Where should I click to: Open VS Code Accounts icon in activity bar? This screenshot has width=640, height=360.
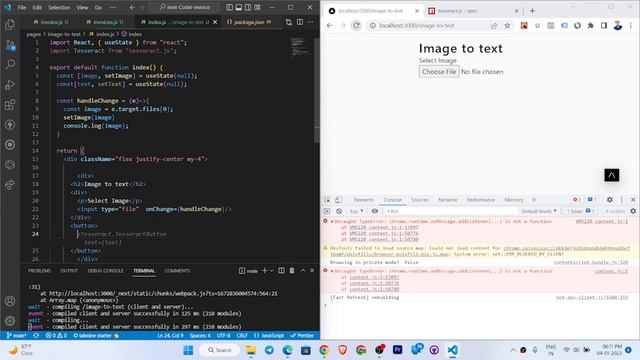(10, 301)
